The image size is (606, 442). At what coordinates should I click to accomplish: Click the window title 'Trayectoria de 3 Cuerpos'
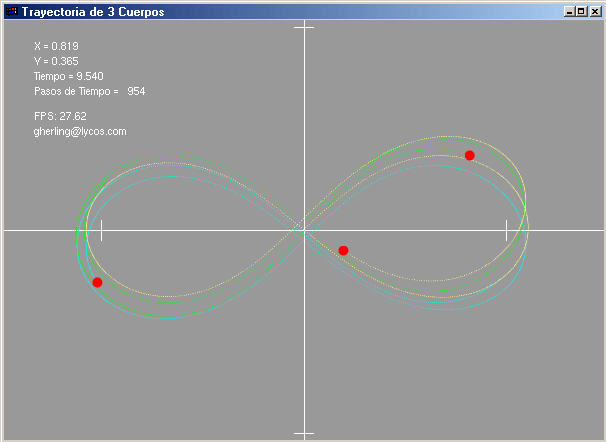pos(93,12)
